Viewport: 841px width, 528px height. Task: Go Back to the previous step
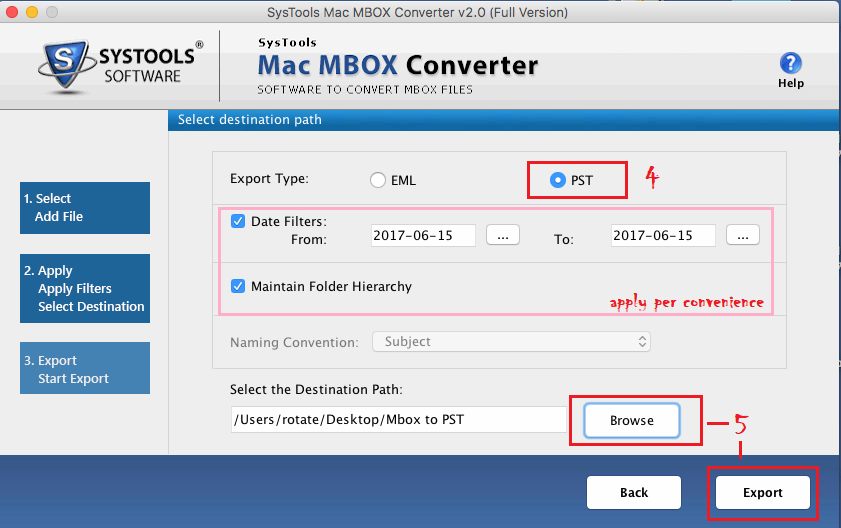[634, 493]
